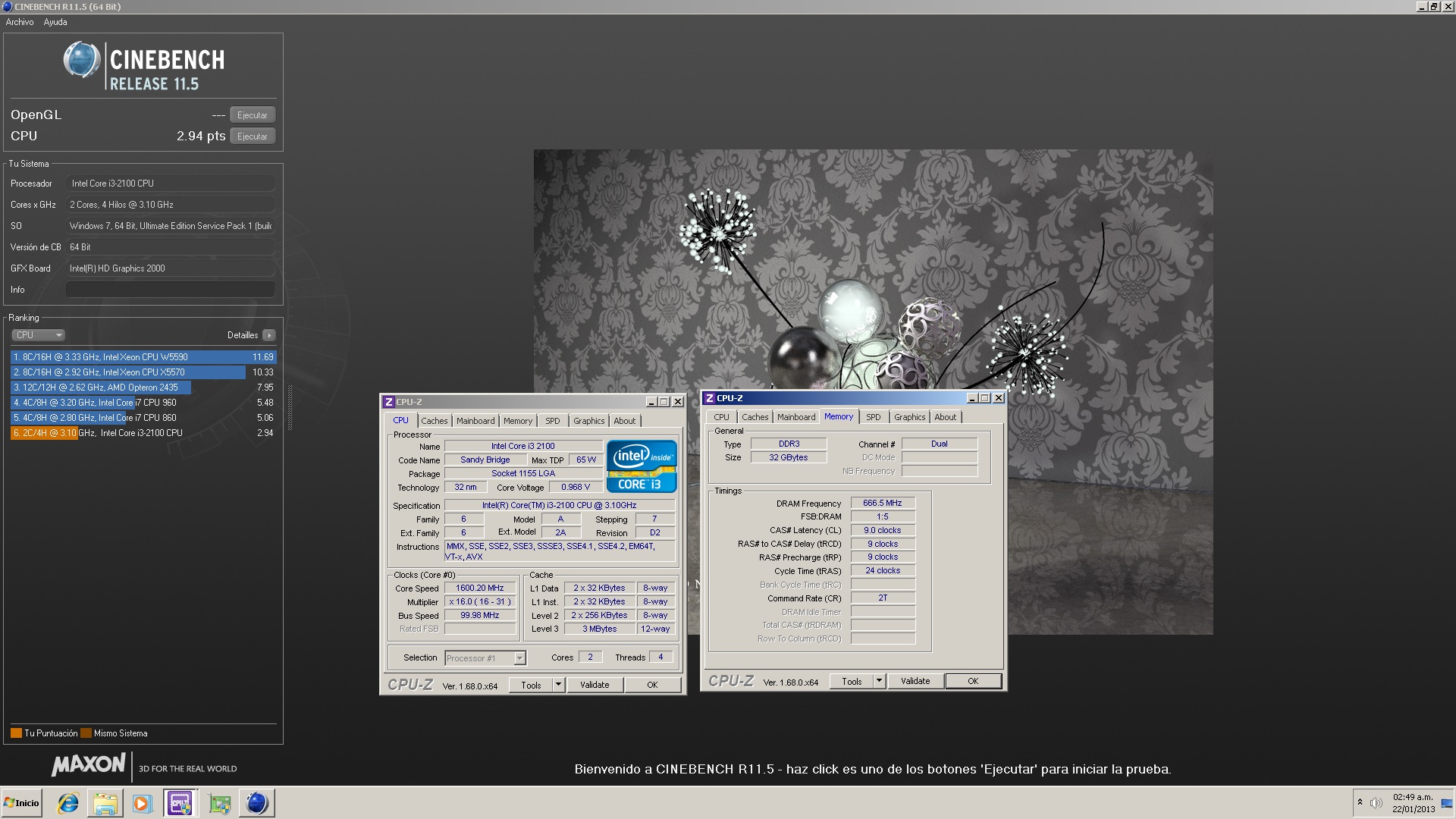Click the title bar icon of the left CPU-Z window
The image size is (1456, 819).
pos(389,402)
